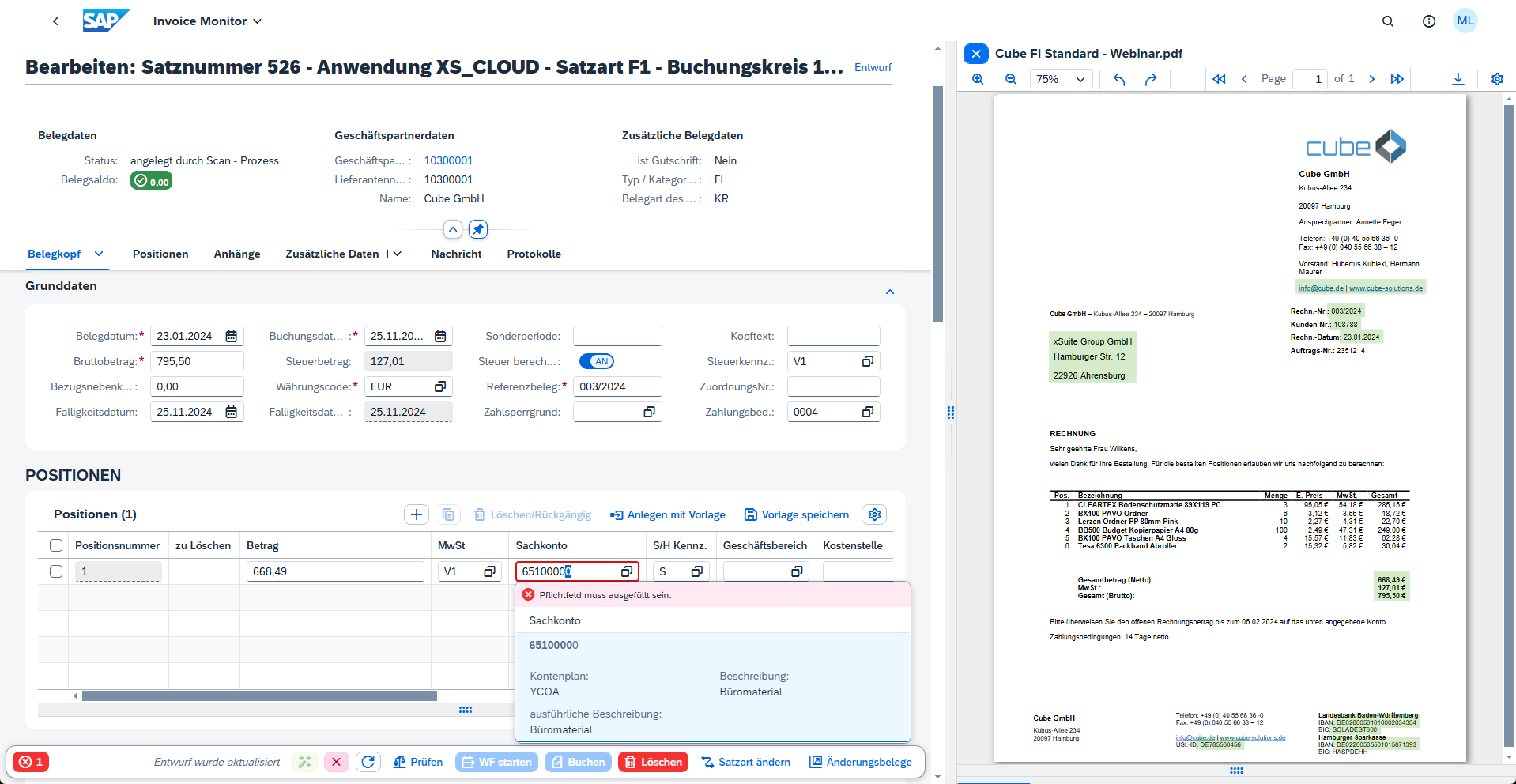Select all positions via header checkbox
The height and width of the screenshot is (784, 1516).
click(x=55, y=545)
